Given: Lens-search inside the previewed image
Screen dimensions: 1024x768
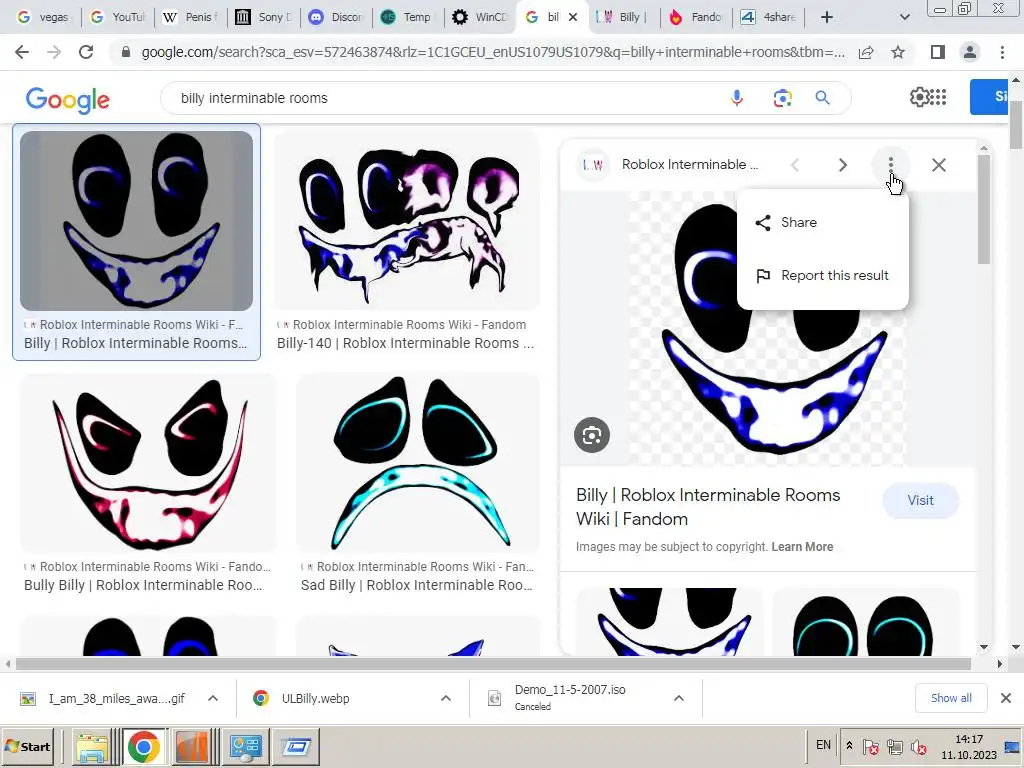Looking at the screenshot, I should pos(592,435).
